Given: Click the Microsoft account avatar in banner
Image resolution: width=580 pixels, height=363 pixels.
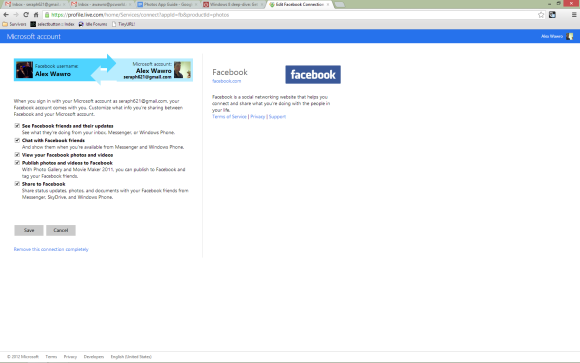Looking at the screenshot, I should [182, 70].
